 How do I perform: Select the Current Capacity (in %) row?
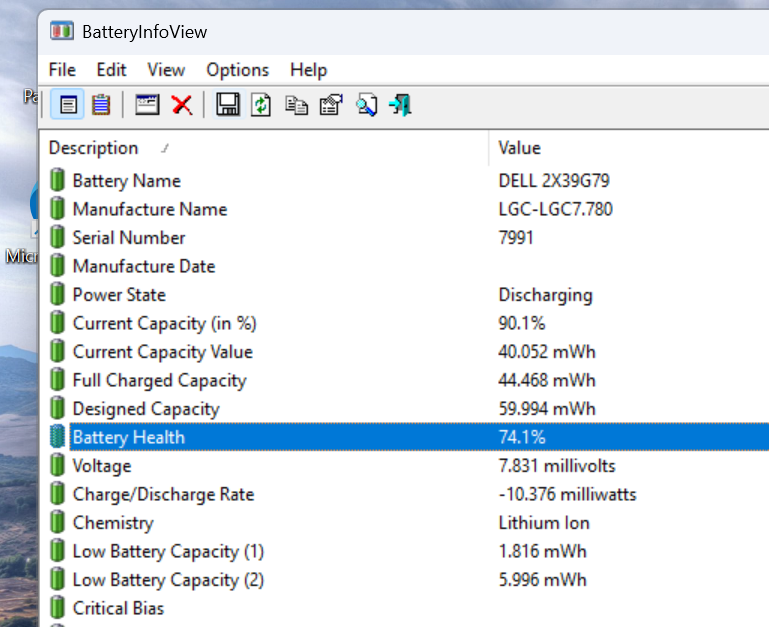[404, 323]
